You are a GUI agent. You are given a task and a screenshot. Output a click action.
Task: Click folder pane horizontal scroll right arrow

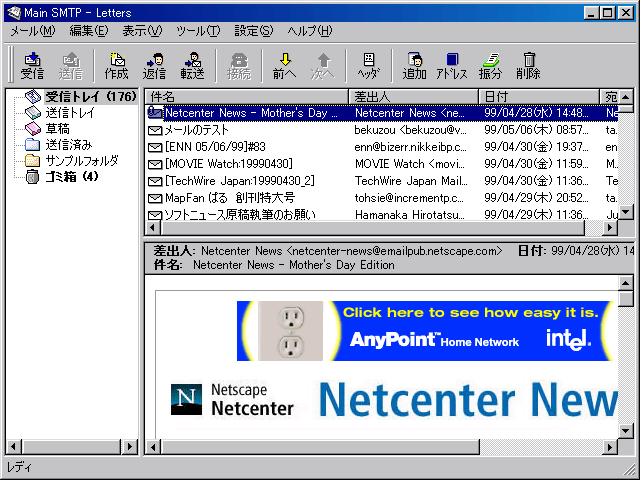pyautogui.click(x=130, y=447)
